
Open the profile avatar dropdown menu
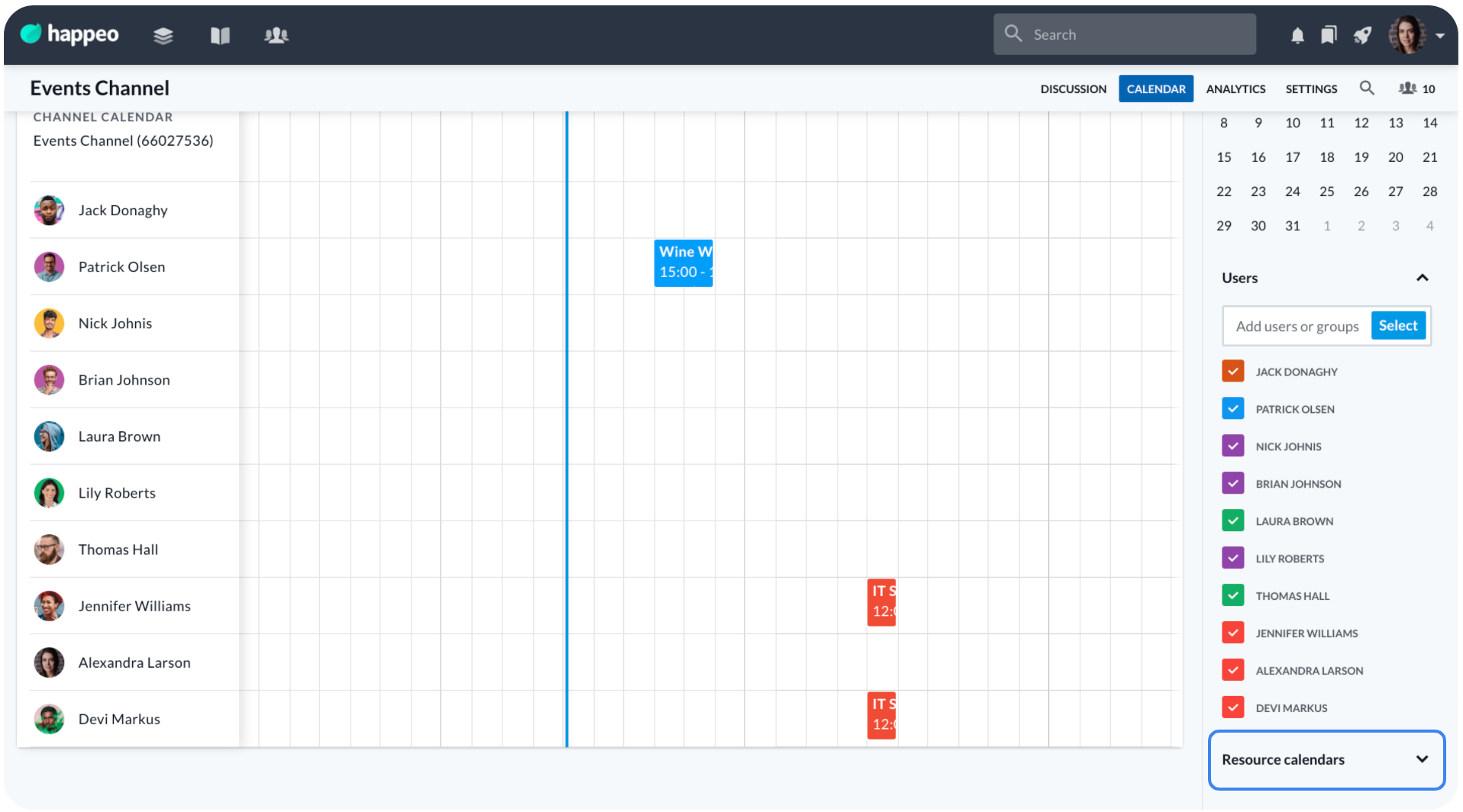click(x=1416, y=35)
